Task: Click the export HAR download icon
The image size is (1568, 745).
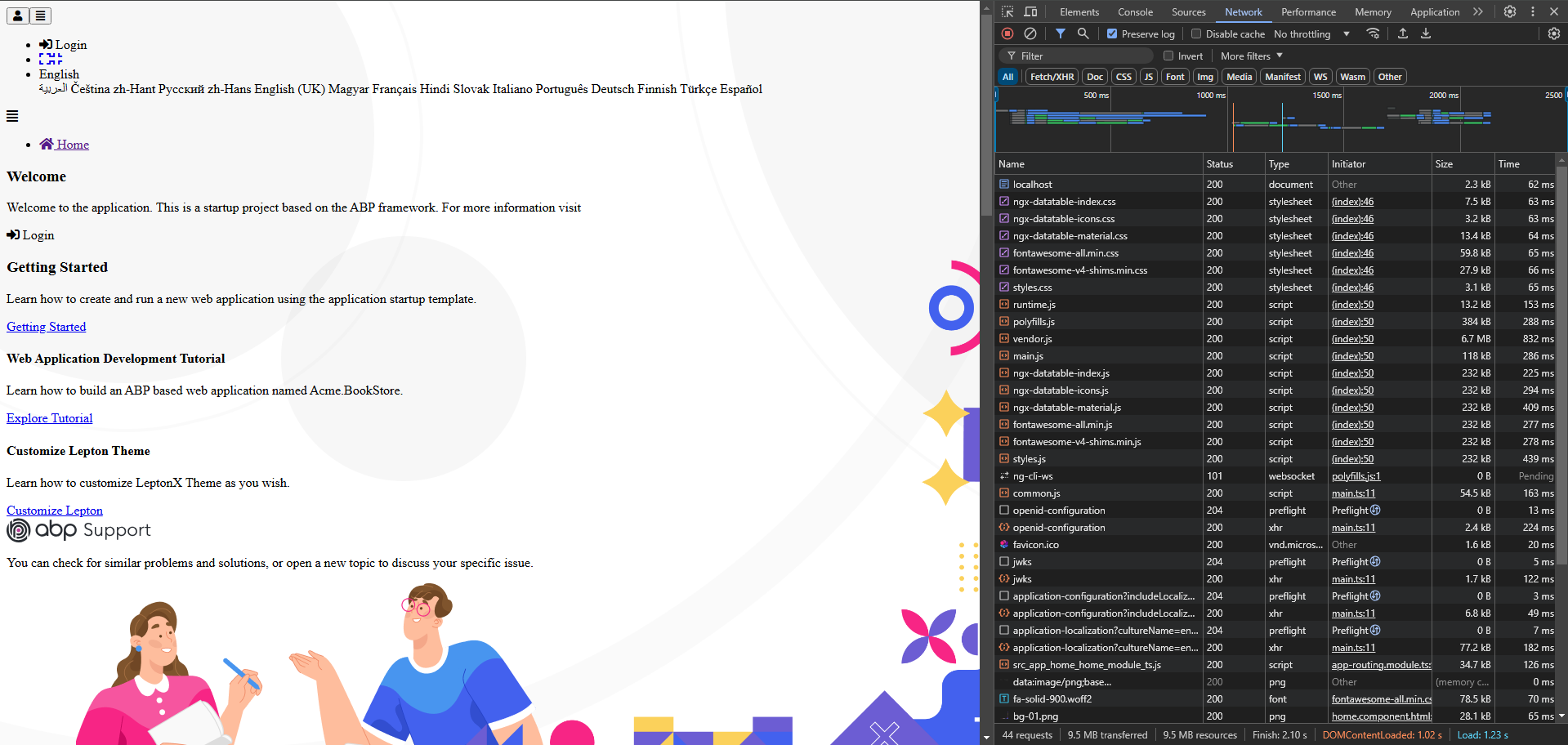Action: 1425,33
